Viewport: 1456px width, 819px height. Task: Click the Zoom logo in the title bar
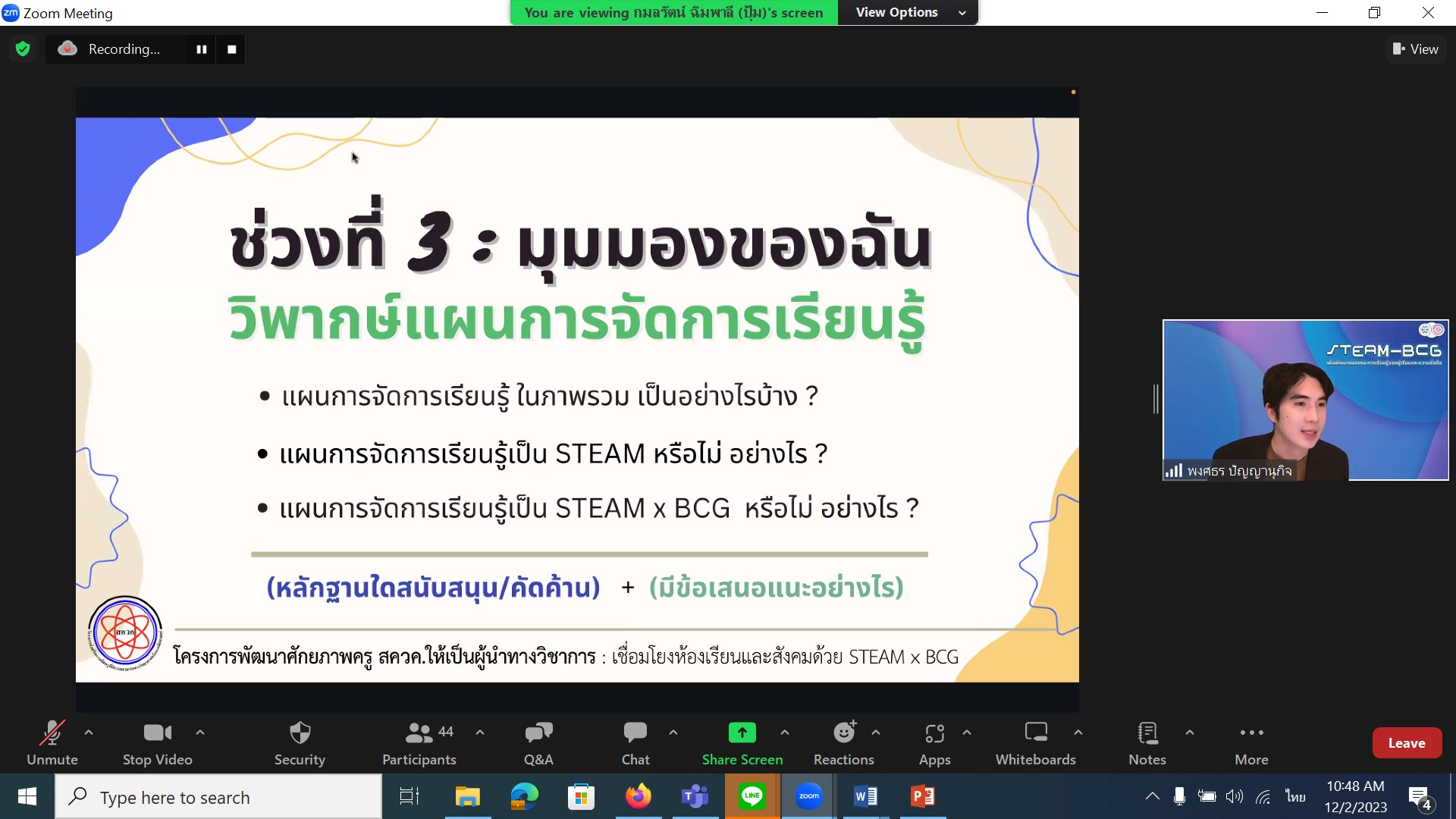(11, 12)
